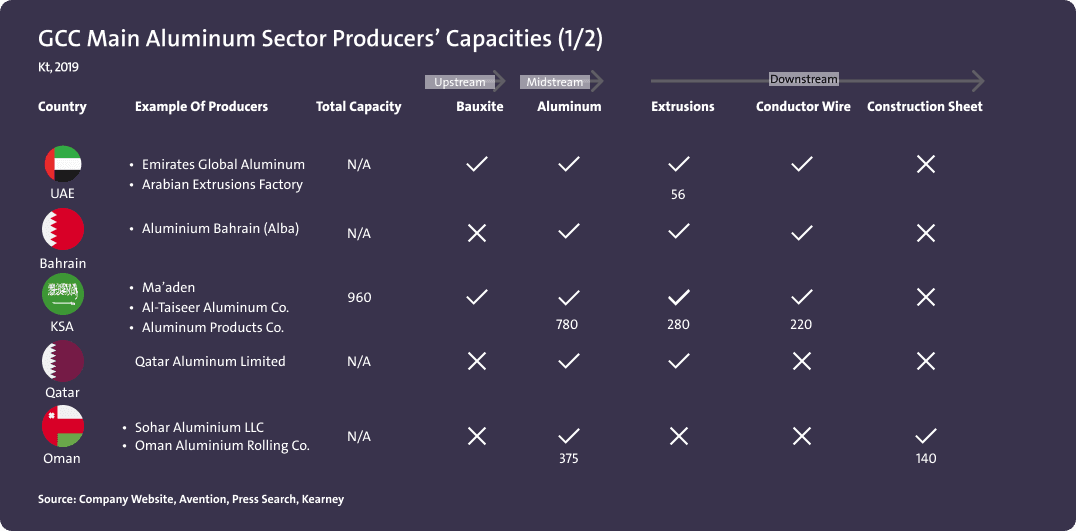Click the KSA Extrusions checkmark
This screenshot has width=1076, height=531.
pos(679,297)
